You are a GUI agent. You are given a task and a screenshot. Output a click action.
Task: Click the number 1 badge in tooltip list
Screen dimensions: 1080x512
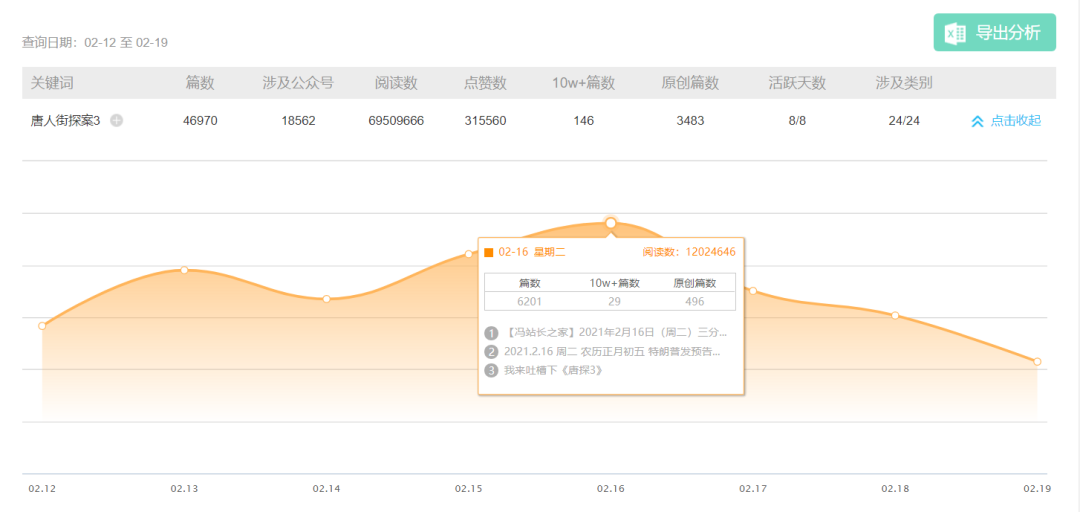click(x=491, y=334)
